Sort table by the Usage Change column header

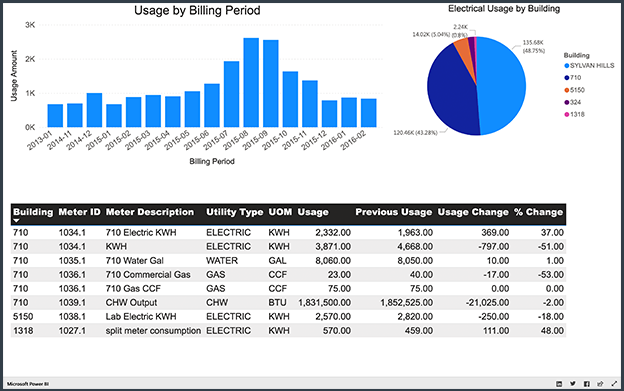[473, 212]
